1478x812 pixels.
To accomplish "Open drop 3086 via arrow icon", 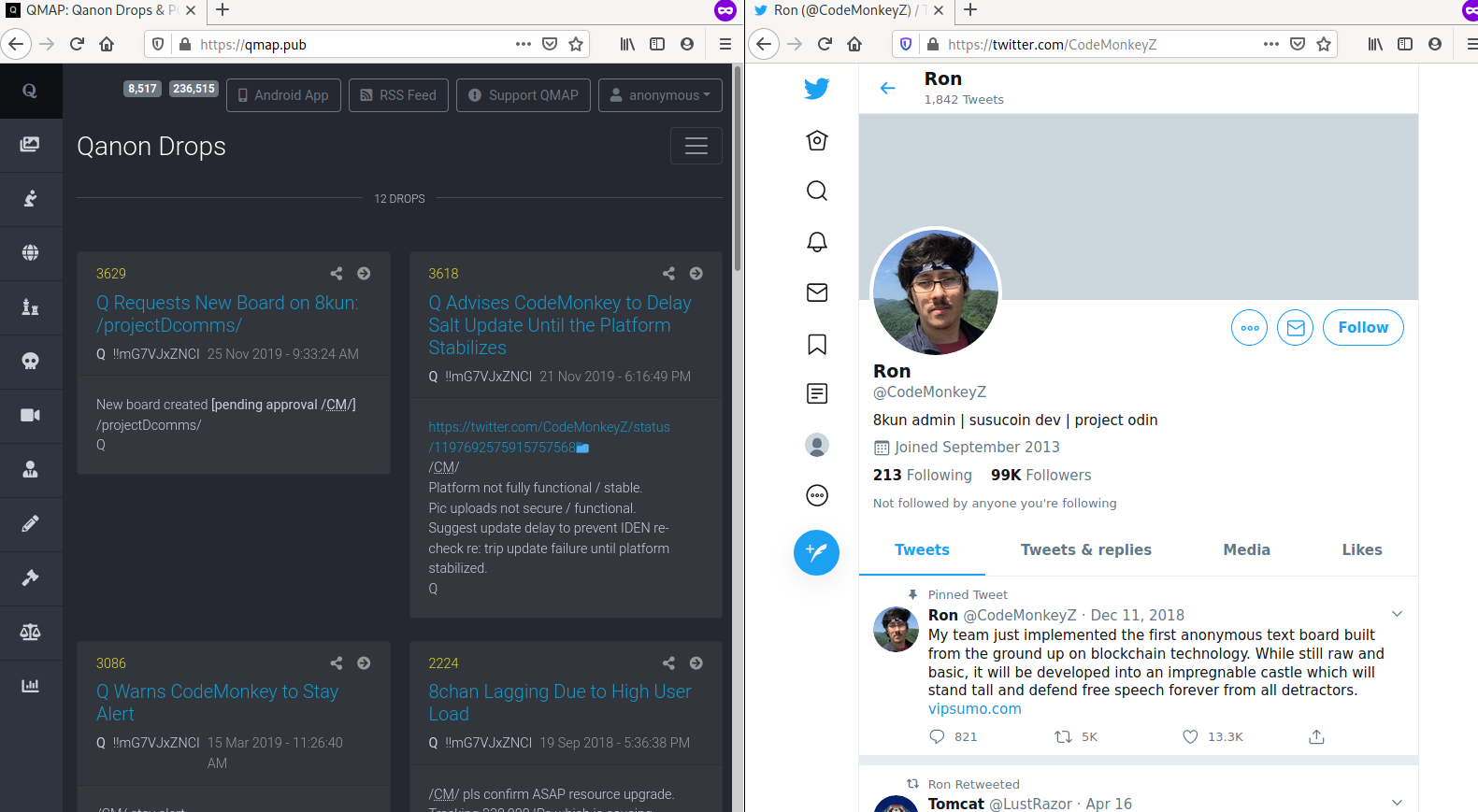I will [364, 663].
